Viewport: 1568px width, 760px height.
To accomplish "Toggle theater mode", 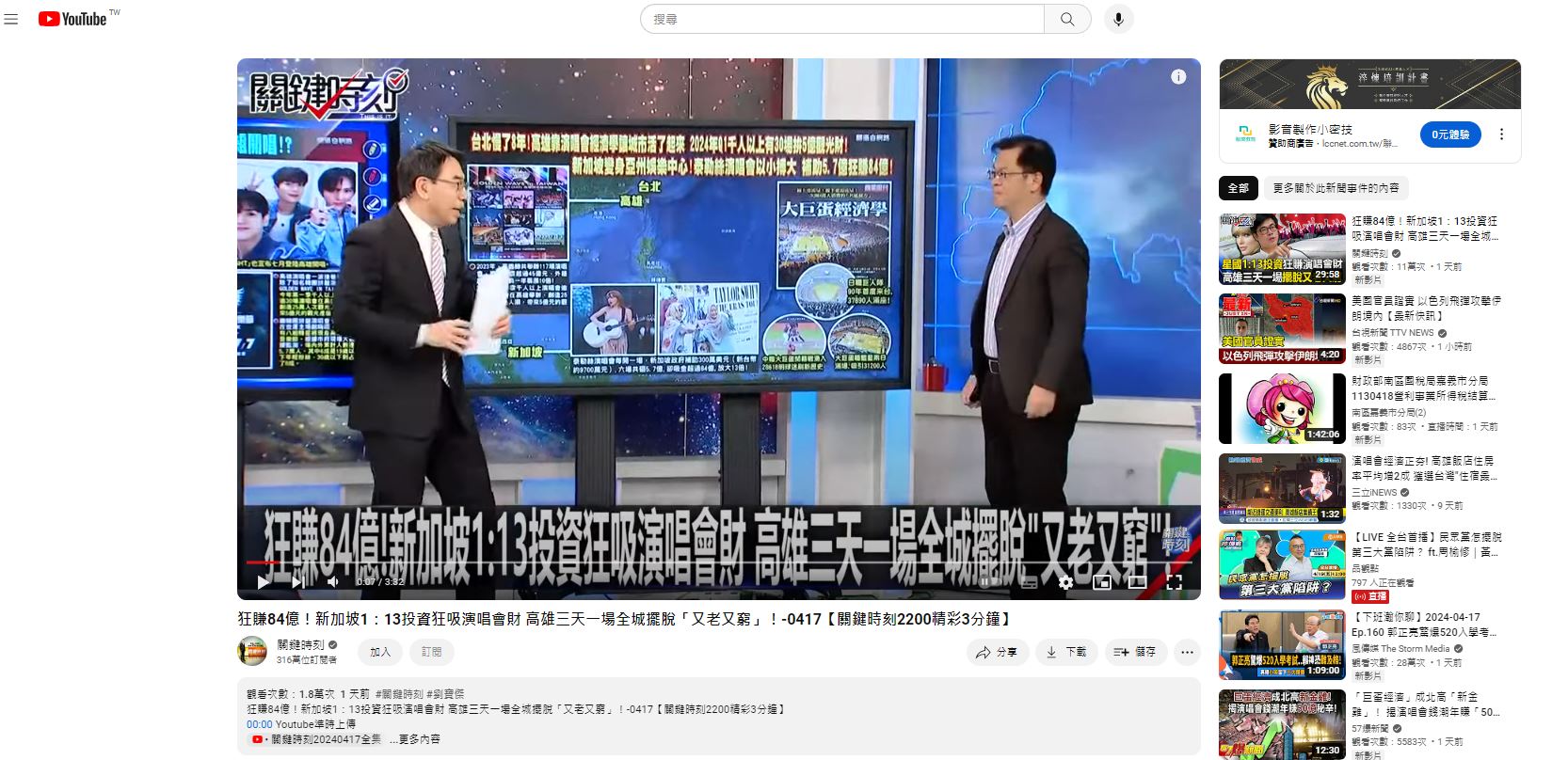I will (x=1137, y=582).
